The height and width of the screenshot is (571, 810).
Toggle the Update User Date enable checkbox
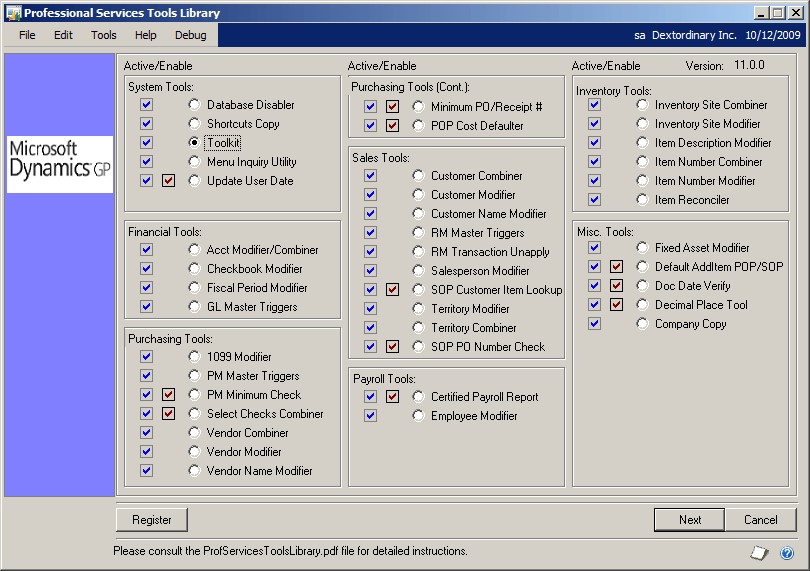click(x=168, y=181)
